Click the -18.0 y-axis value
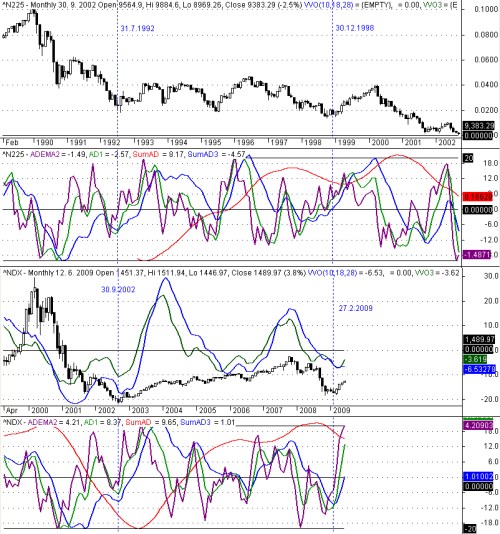 pos(490,522)
